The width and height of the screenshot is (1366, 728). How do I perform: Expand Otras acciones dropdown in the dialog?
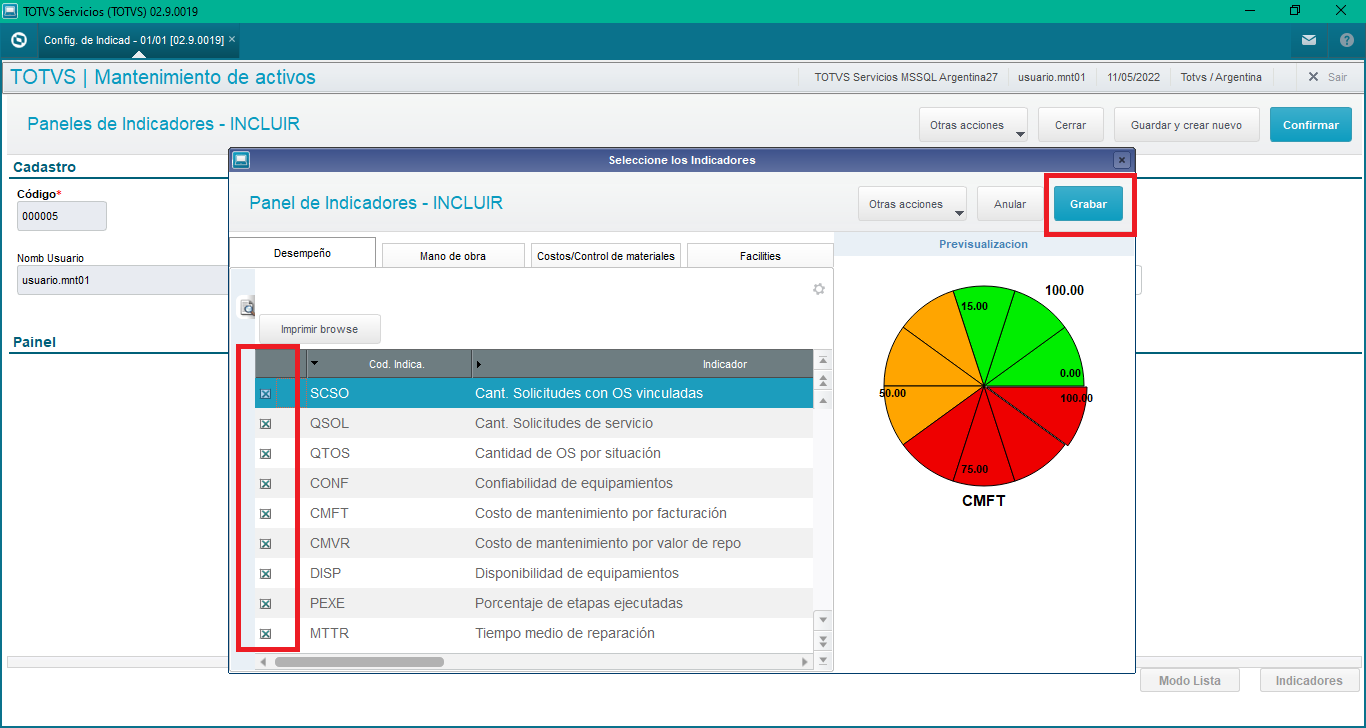tap(959, 213)
